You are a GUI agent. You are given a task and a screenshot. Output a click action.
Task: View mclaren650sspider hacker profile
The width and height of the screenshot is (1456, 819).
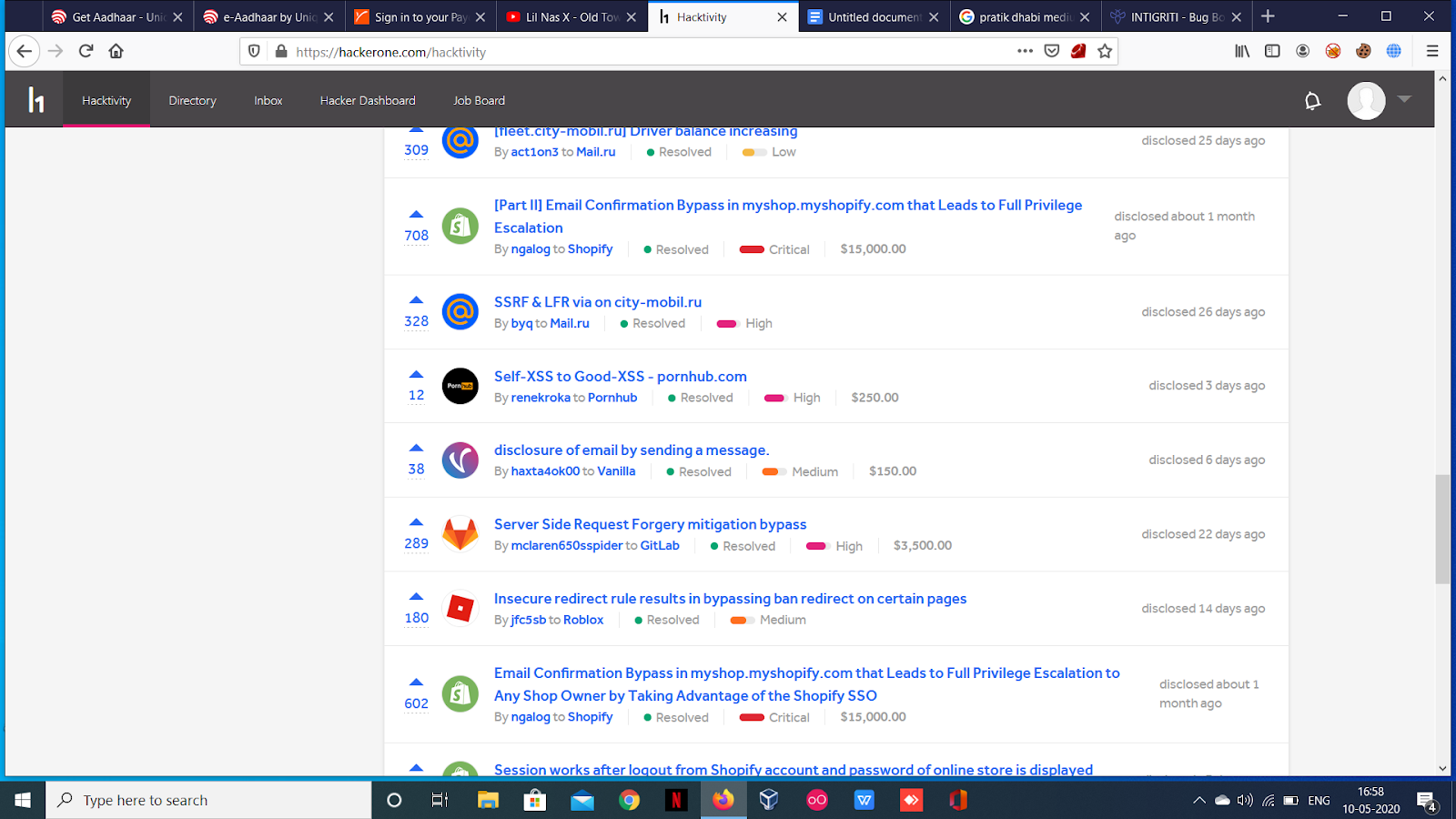pyautogui.click(x=567, y=546)
